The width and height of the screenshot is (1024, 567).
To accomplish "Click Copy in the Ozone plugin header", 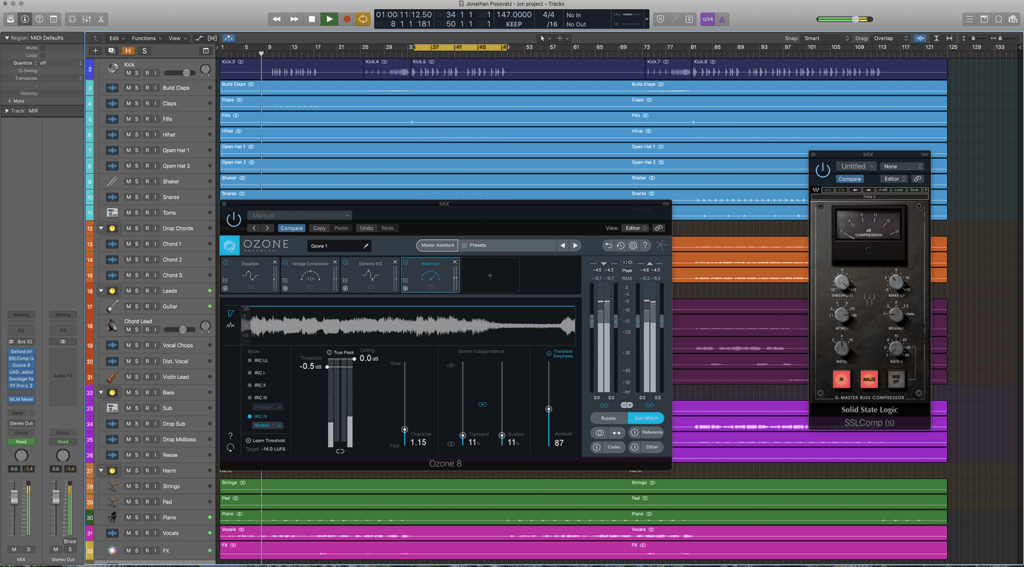I will click(319, 228).
